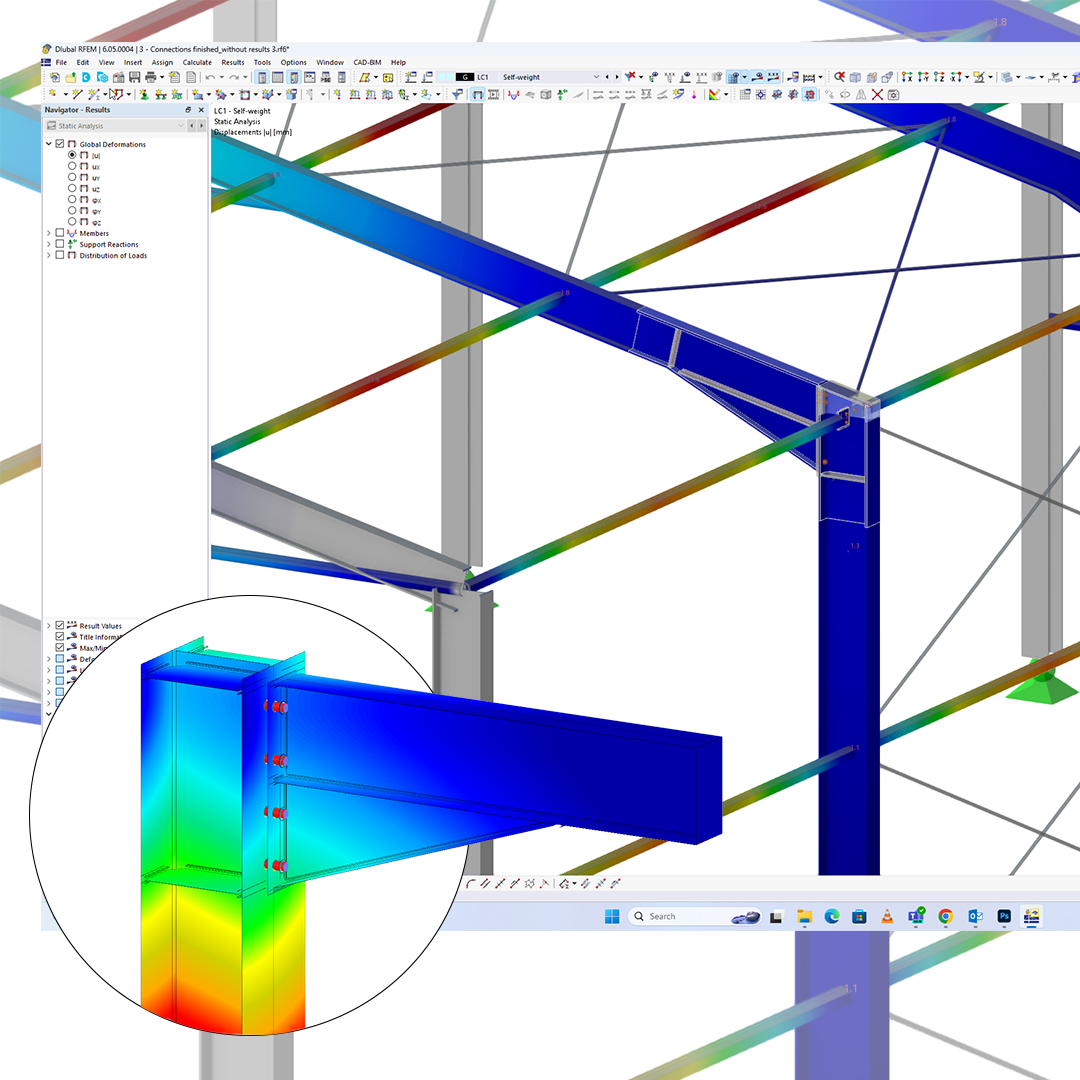The image size is (1080, 1080).
Task: Open the CAD-BIM menu
Action: (367, 62)
